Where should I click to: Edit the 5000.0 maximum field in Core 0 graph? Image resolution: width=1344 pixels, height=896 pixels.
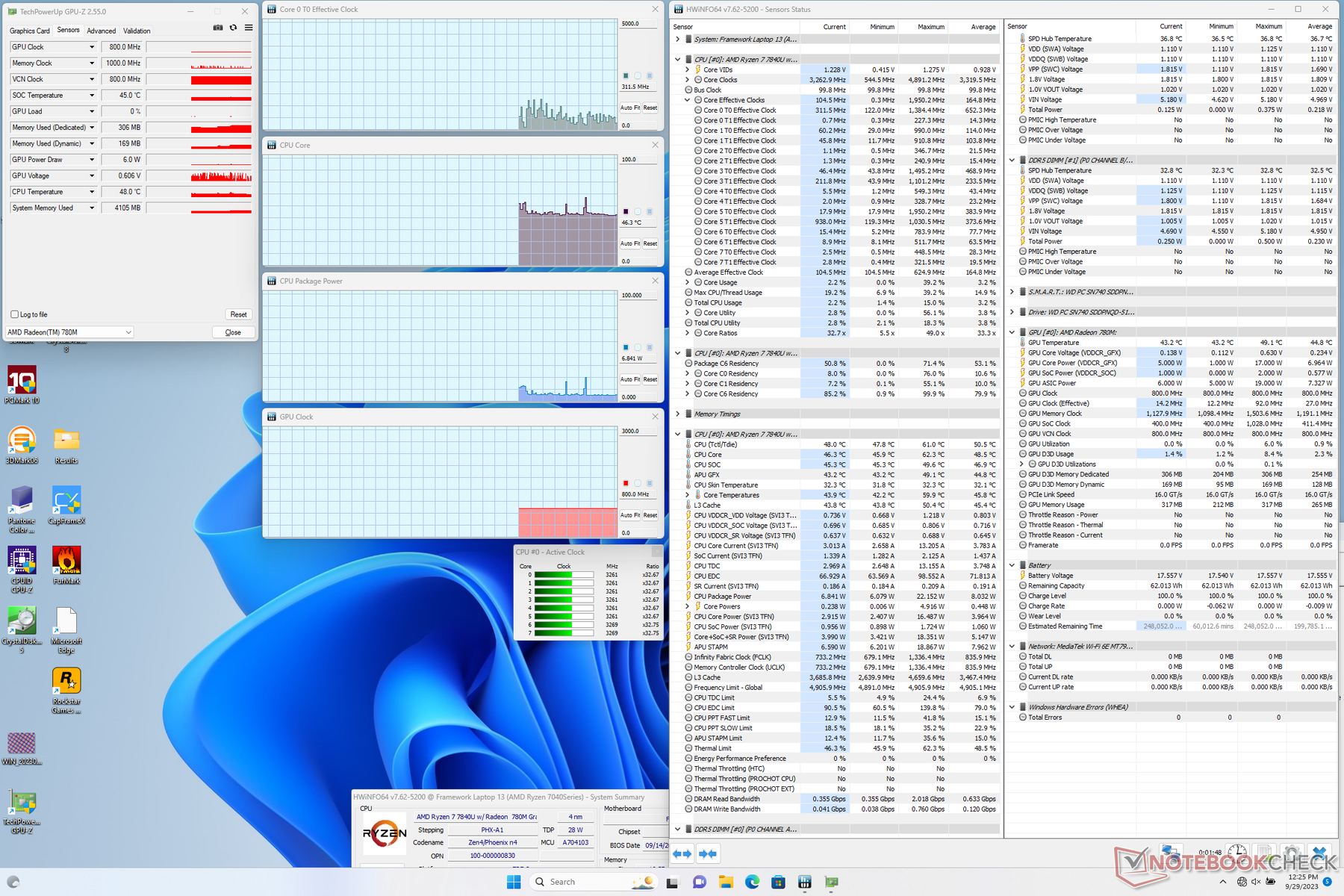[638, 24]
